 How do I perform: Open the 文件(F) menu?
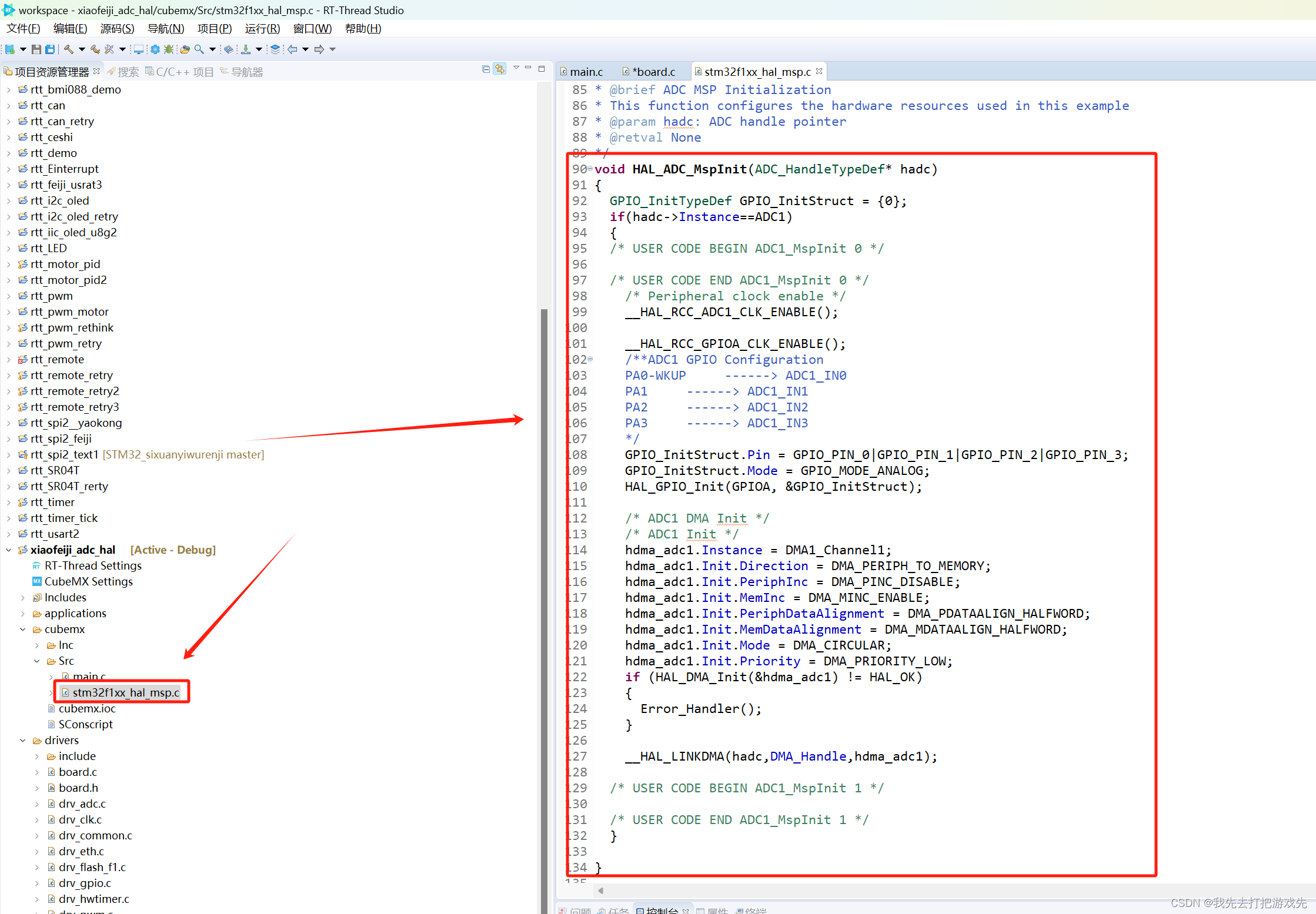click(x=23, y=28)
